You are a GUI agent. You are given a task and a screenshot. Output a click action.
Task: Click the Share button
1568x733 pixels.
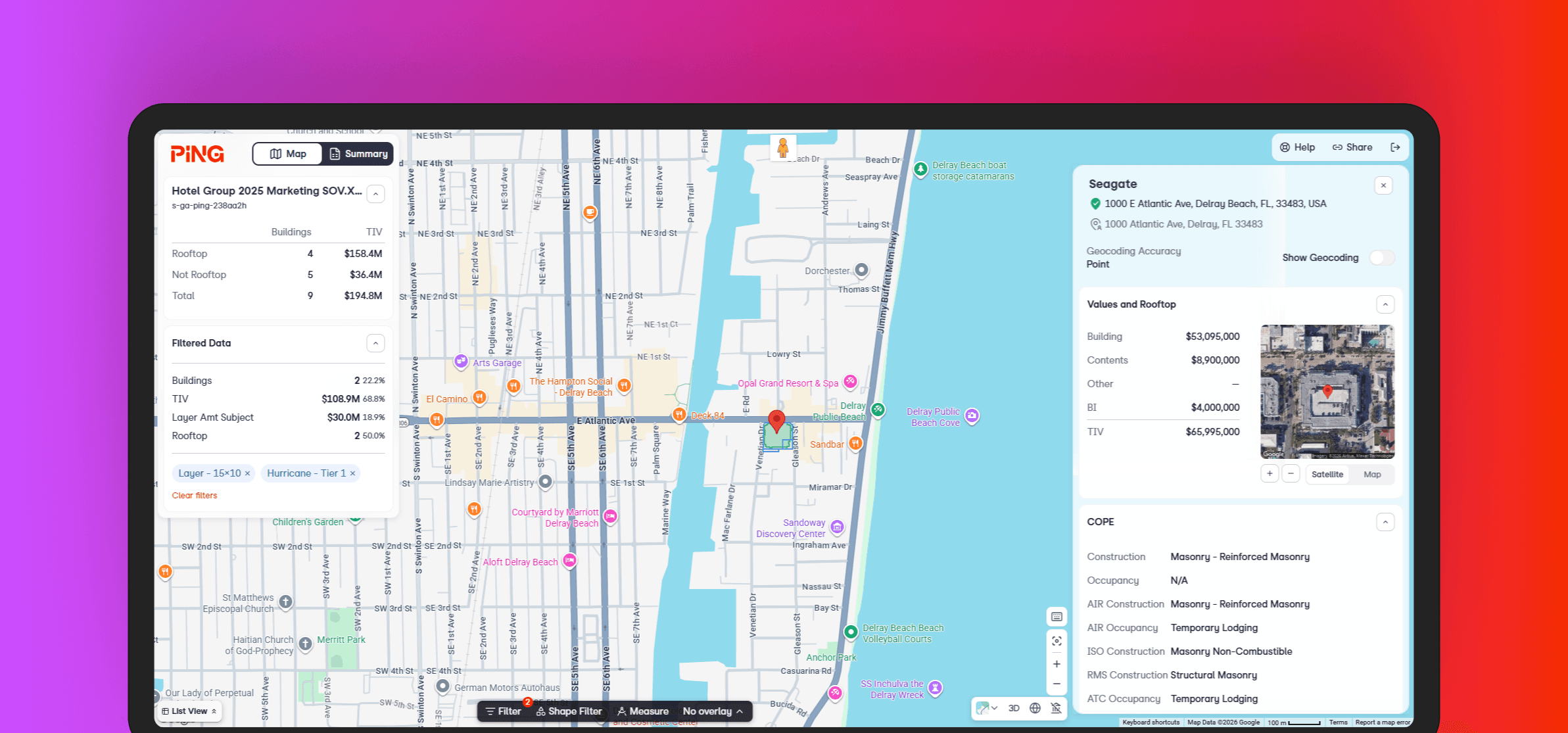[x=1352, y=147]
